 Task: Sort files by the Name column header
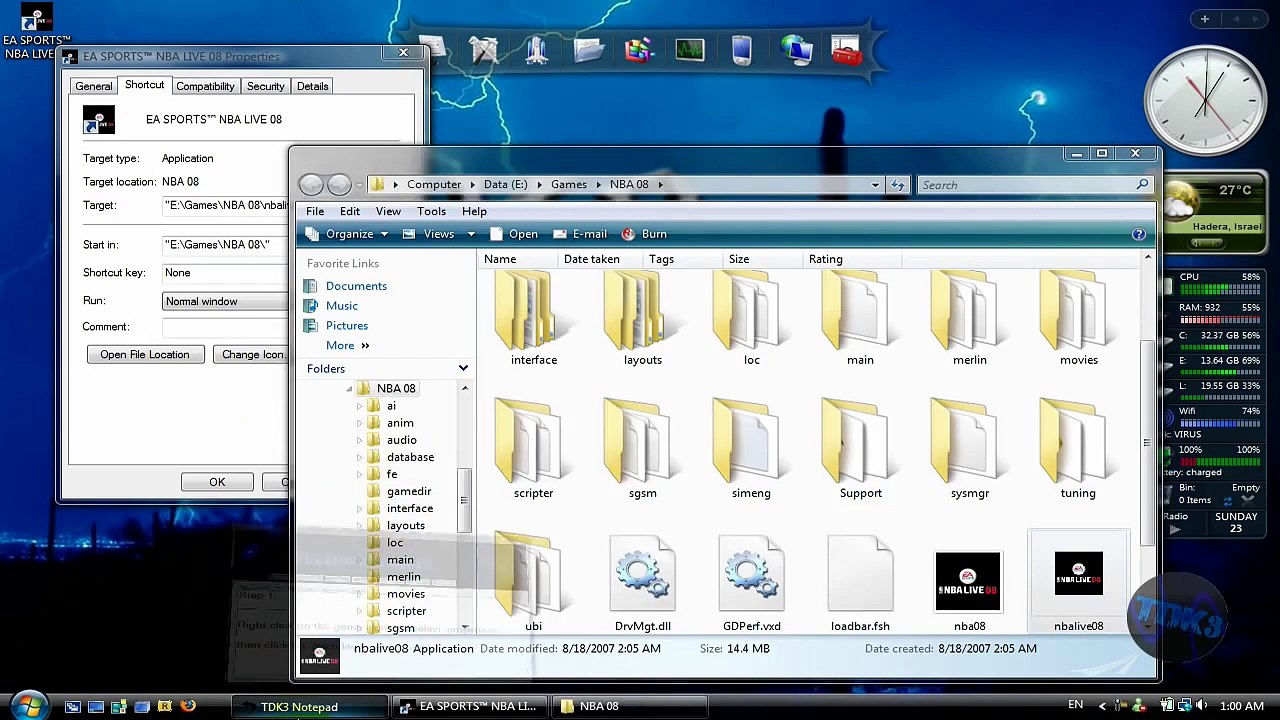pos(517,259)
